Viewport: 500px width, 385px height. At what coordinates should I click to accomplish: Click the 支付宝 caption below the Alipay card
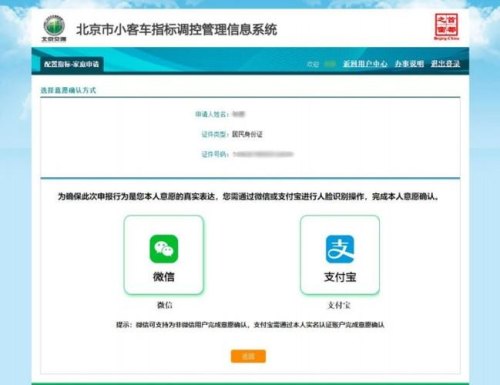(x=339, y=305)
